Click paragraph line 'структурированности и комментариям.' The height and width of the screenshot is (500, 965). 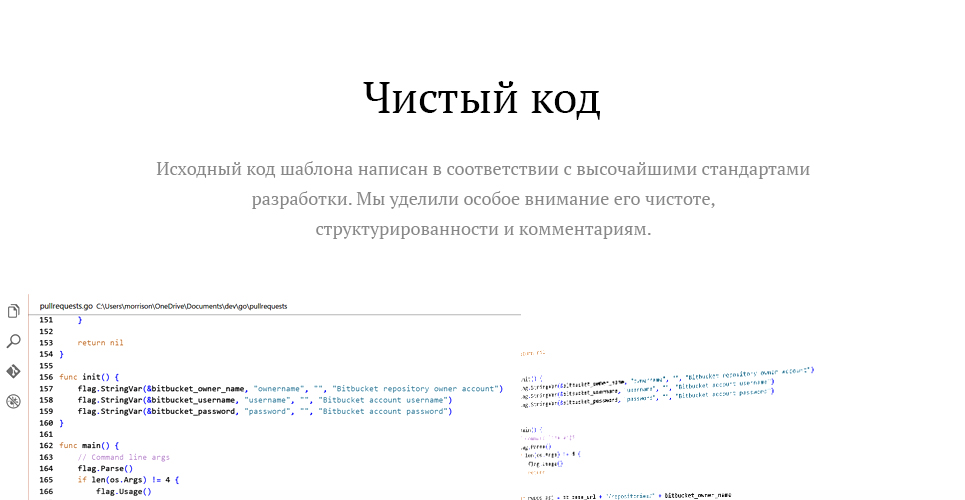pos(483,229)
